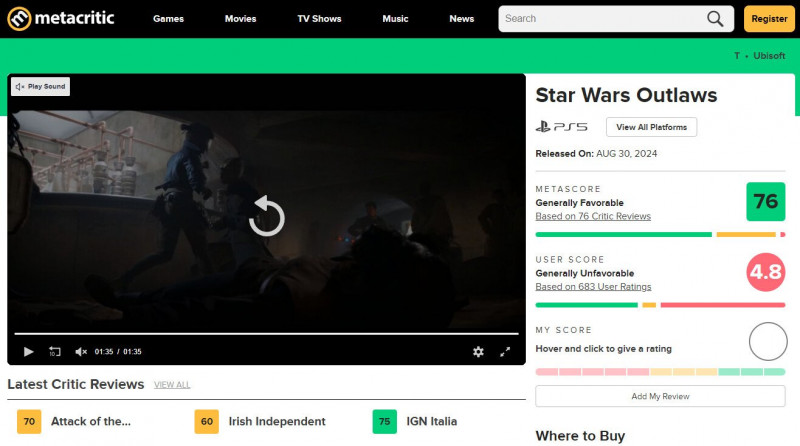Open the View All Platforms selector
This screenshot has height=446, width=800.
point(651,127)
